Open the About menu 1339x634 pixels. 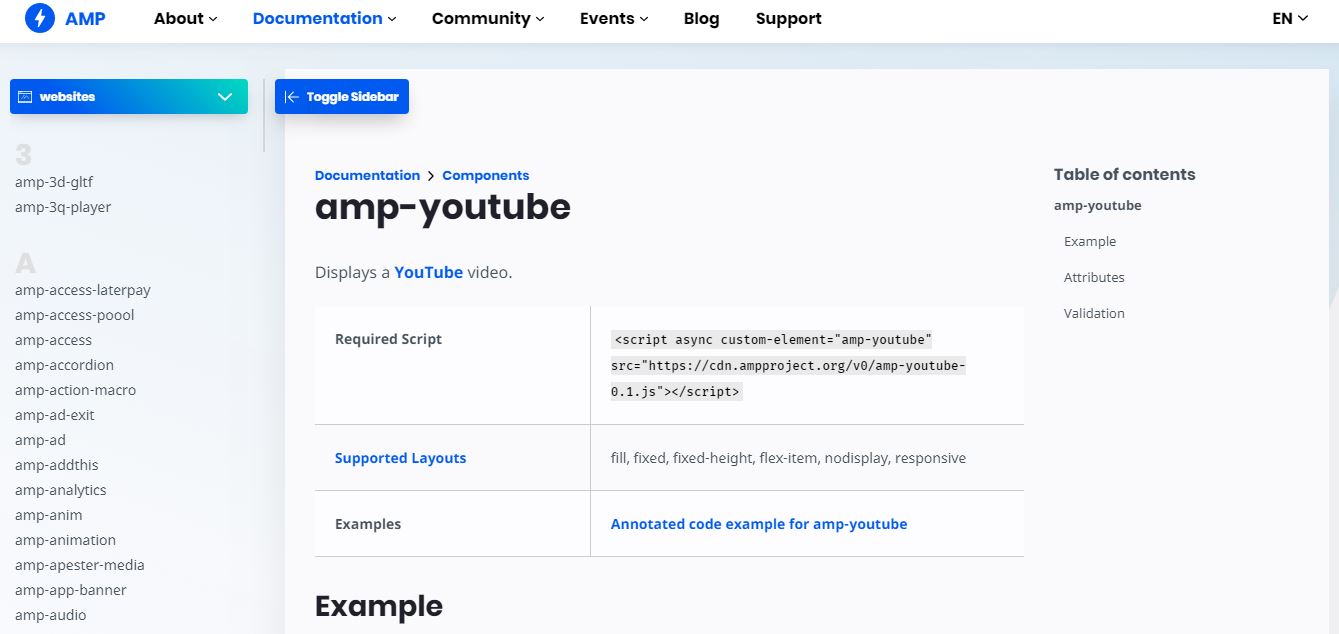186,18
